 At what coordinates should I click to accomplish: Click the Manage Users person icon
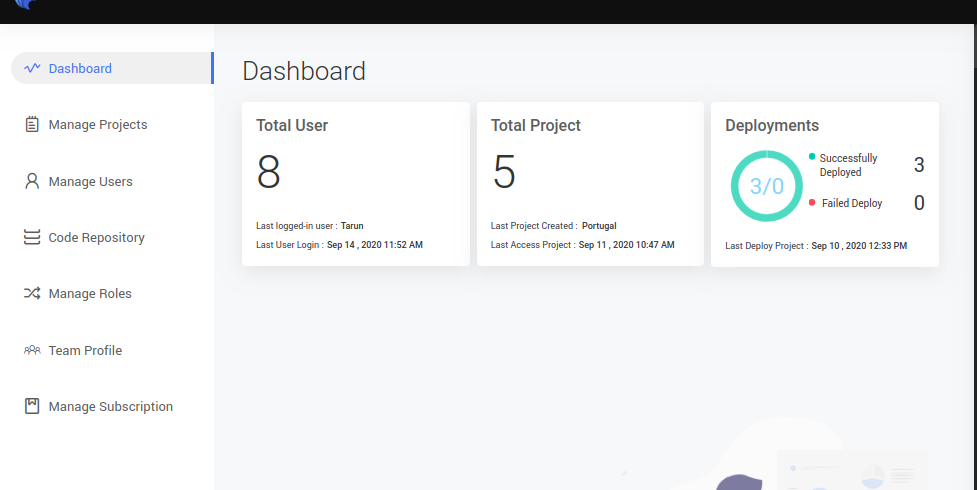click(32, 182)
